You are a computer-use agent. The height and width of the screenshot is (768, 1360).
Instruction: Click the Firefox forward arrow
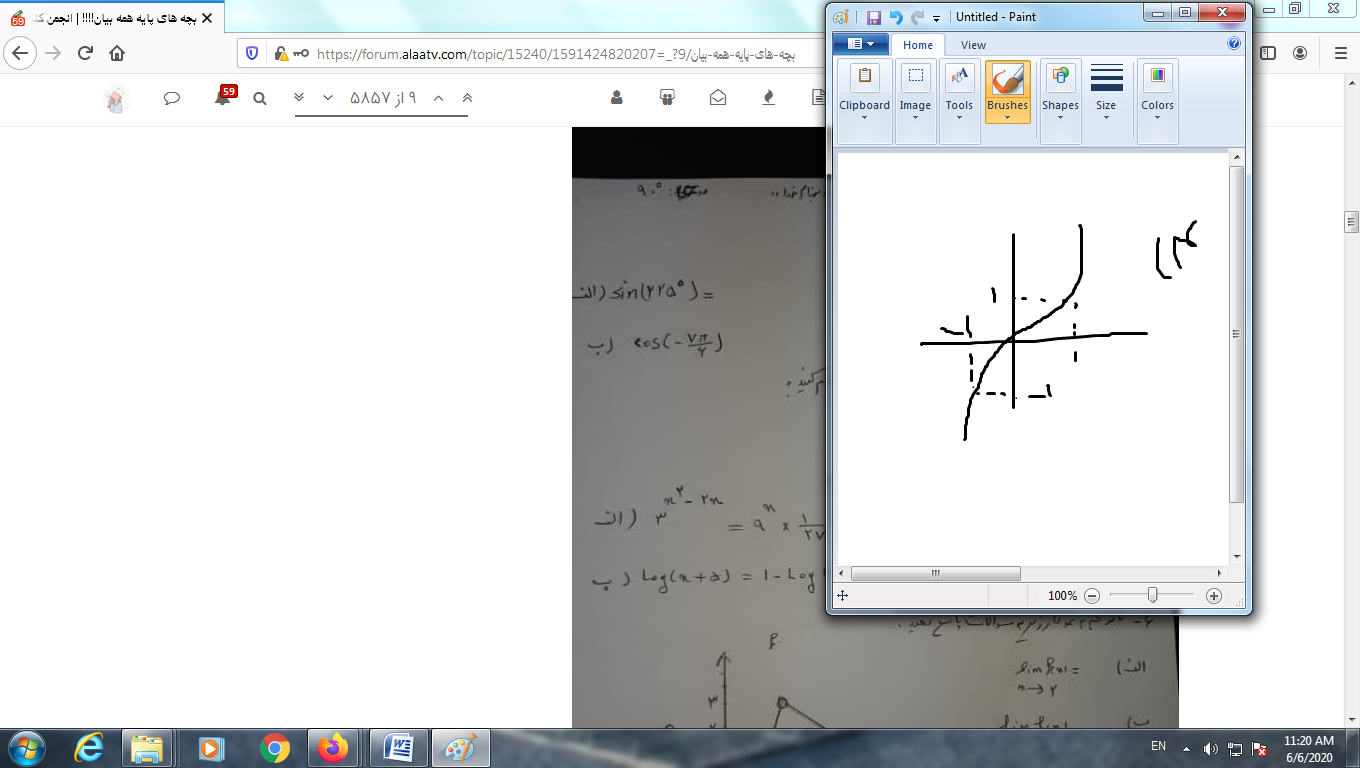click(x=54, y=53)
